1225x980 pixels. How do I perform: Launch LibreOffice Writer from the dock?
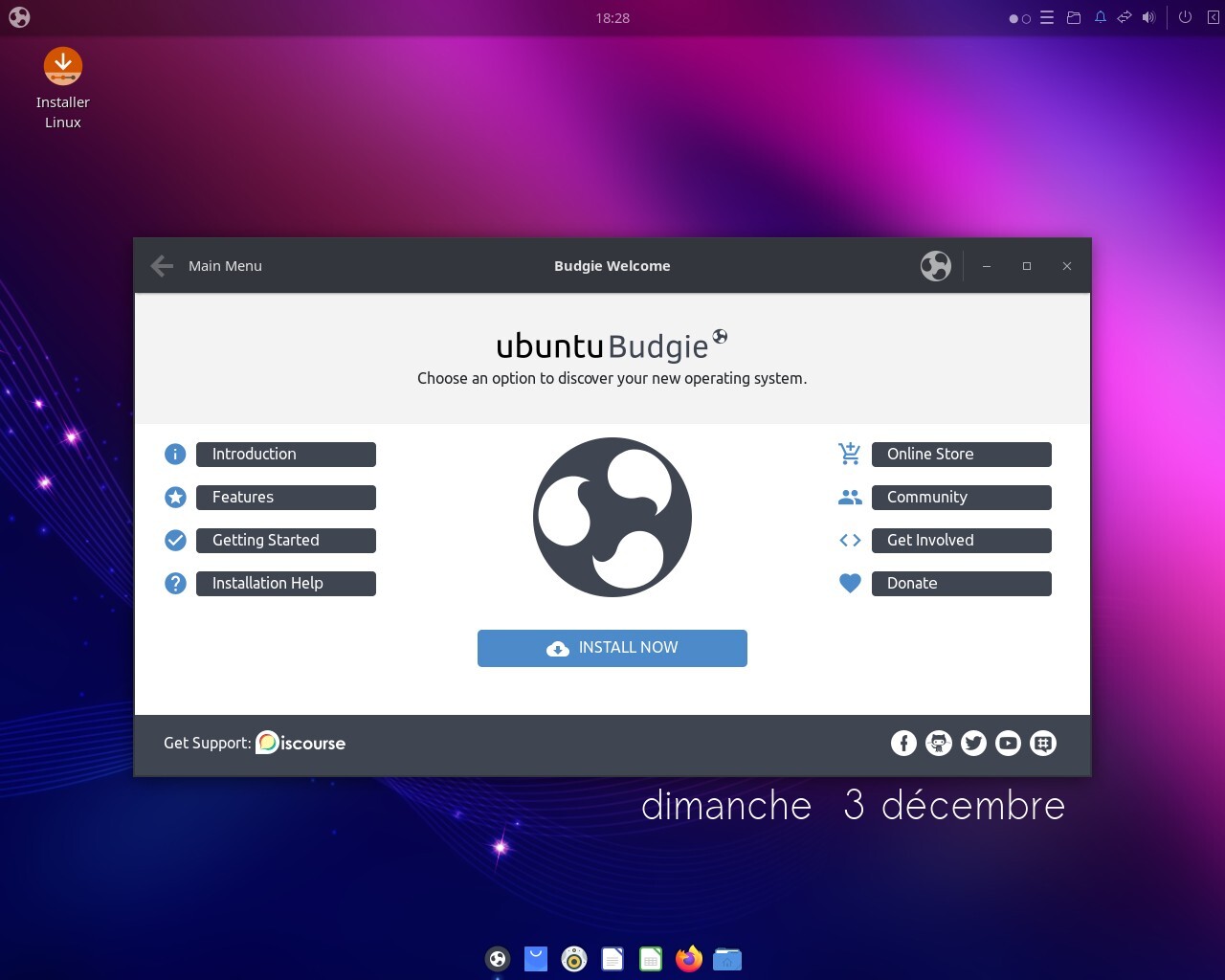pyautogui.click(x=612, y=958)
